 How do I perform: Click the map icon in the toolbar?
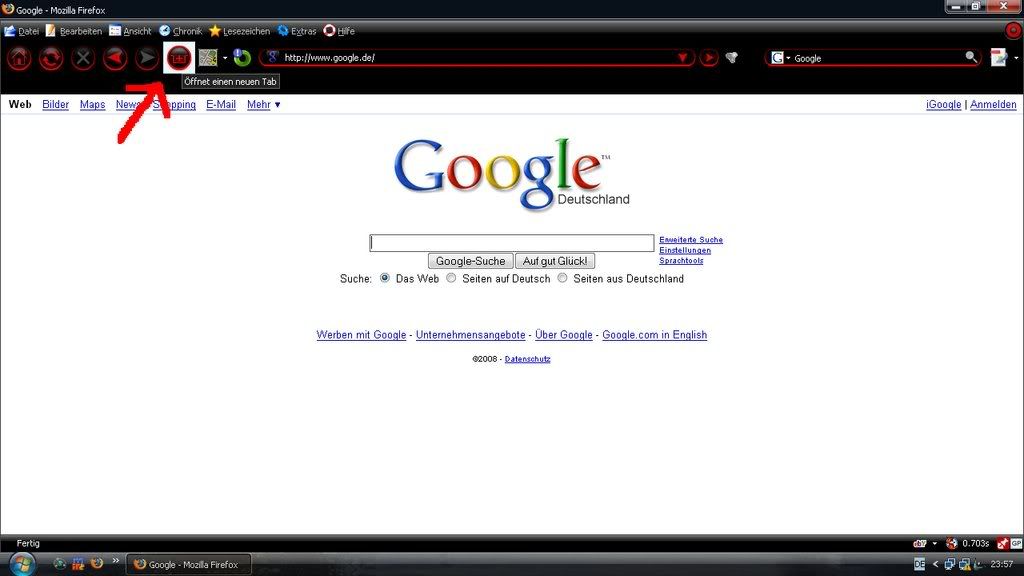208,58
